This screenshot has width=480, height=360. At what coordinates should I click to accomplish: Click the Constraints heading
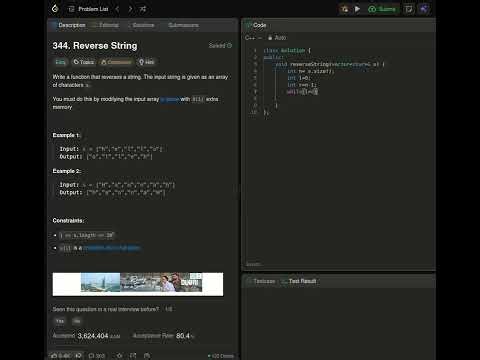tap(68, 220)
